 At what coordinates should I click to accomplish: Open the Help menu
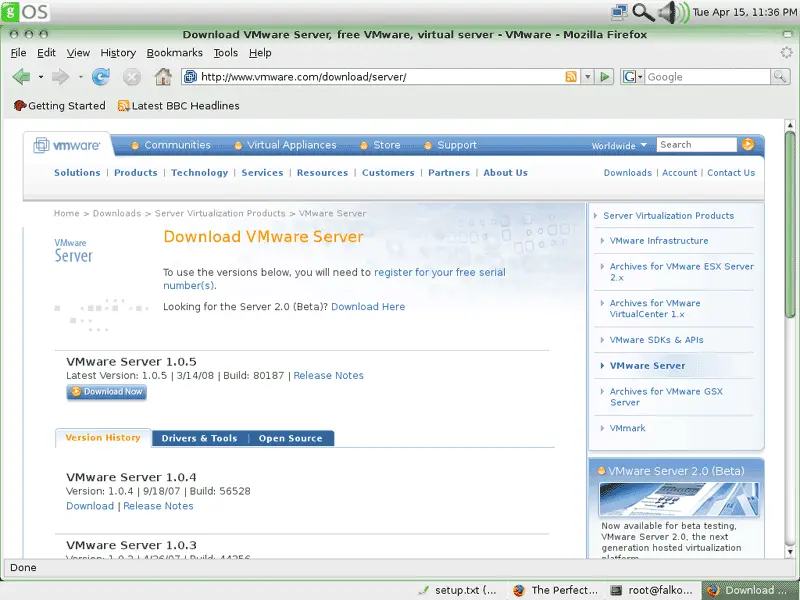click(260, 53)
